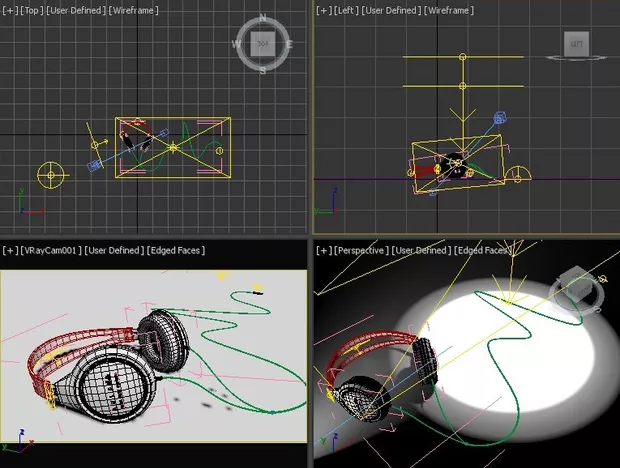The image size is (620, 468).
Task: Open the [+] menu of the Left viewport
Action: 324,11
